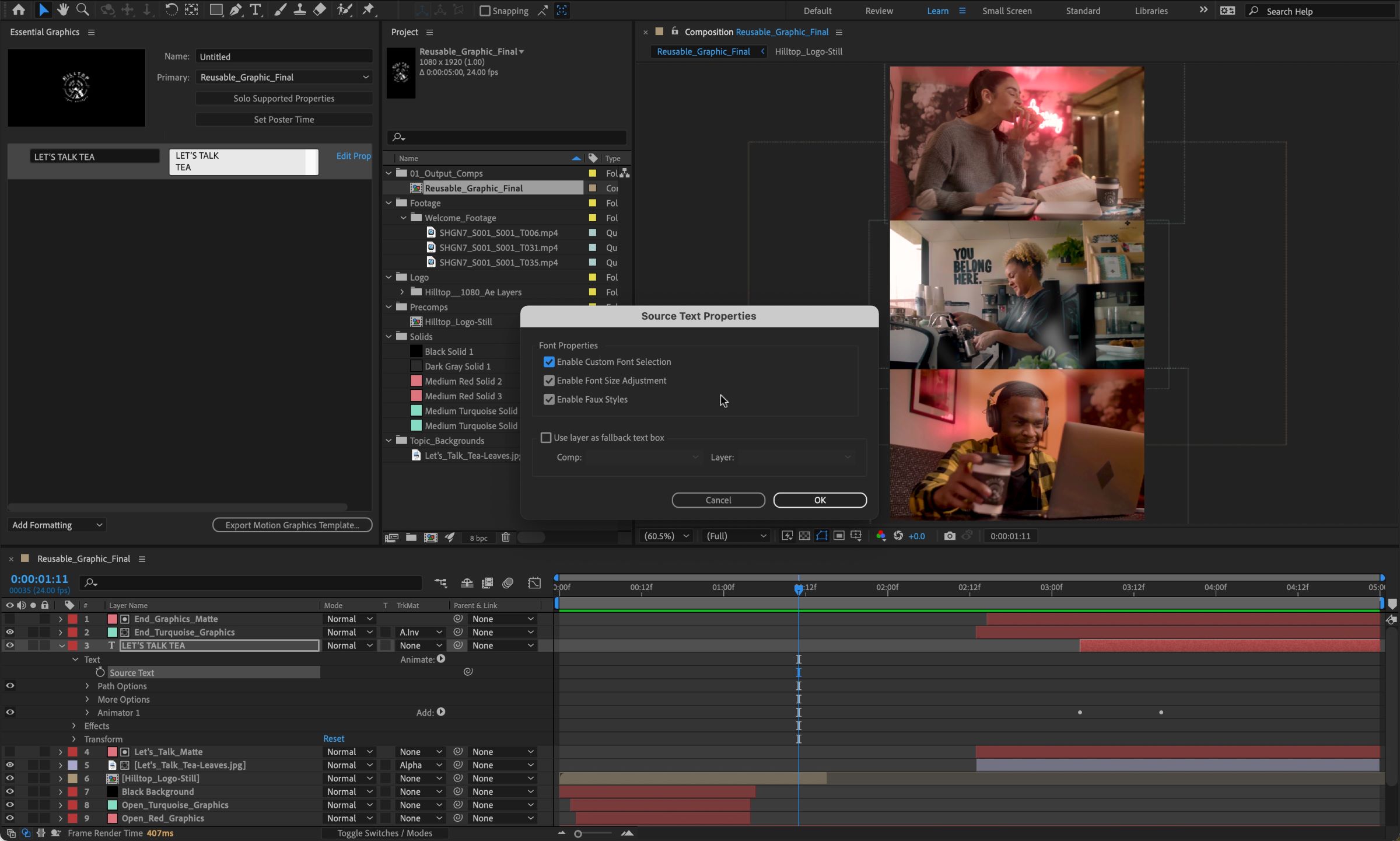Click the Camera icon in viewer controls
1400x841 pixels.
[x=949, y=535]
